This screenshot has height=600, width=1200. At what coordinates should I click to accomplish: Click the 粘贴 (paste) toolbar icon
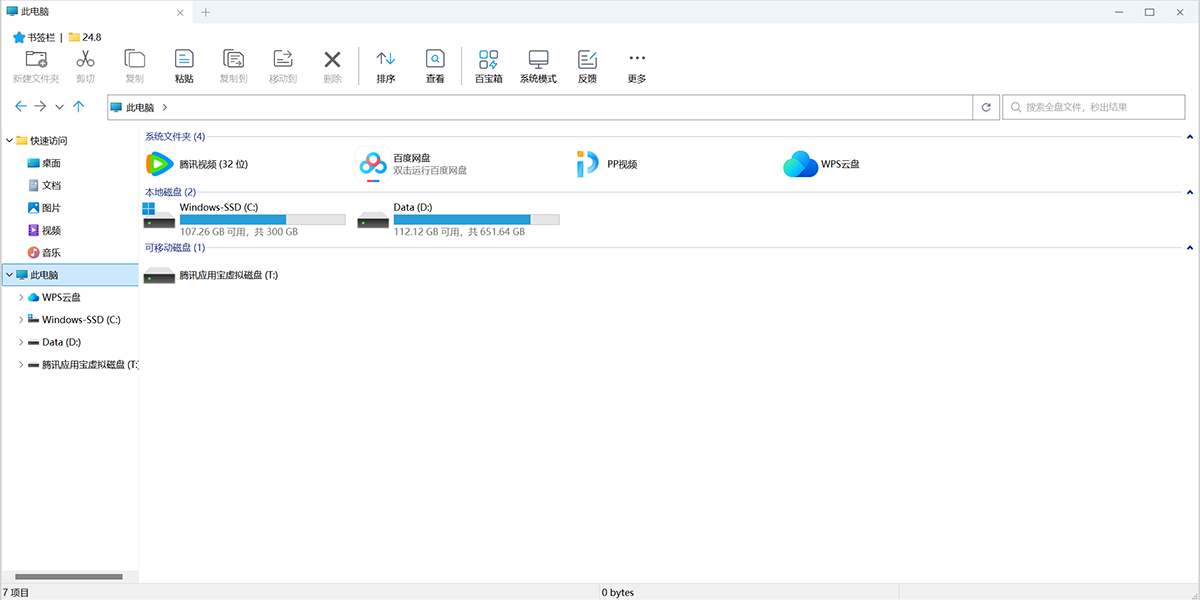click(184, 59)
